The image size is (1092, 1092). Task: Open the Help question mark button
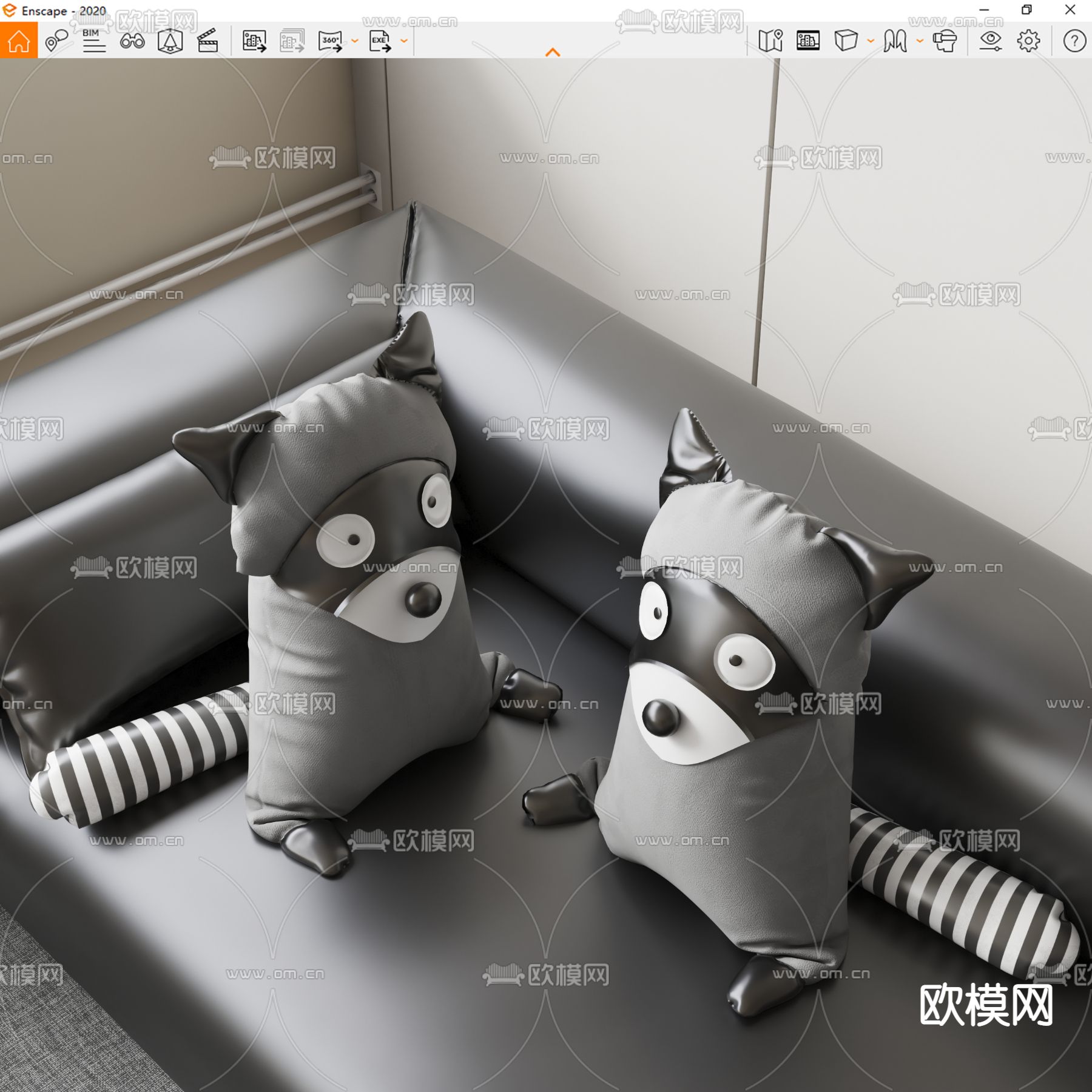pos(1073,41)
